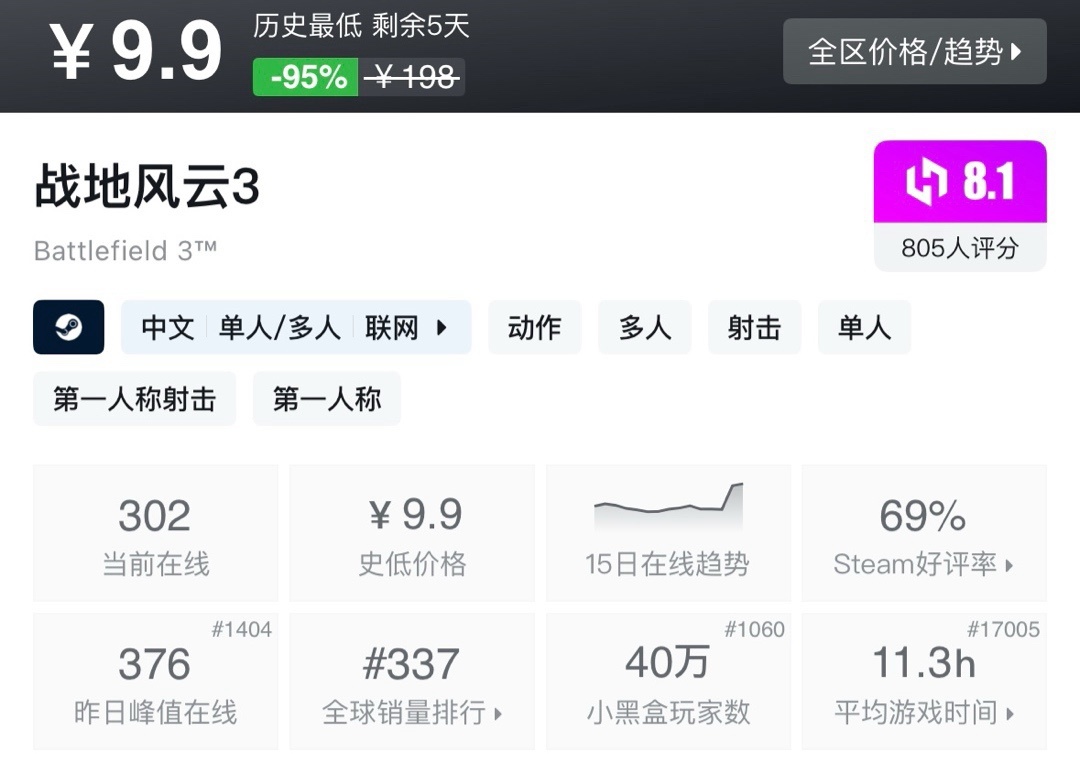Tap the Heybox score logo icon
1080x763 pixels.
point(925,182)
